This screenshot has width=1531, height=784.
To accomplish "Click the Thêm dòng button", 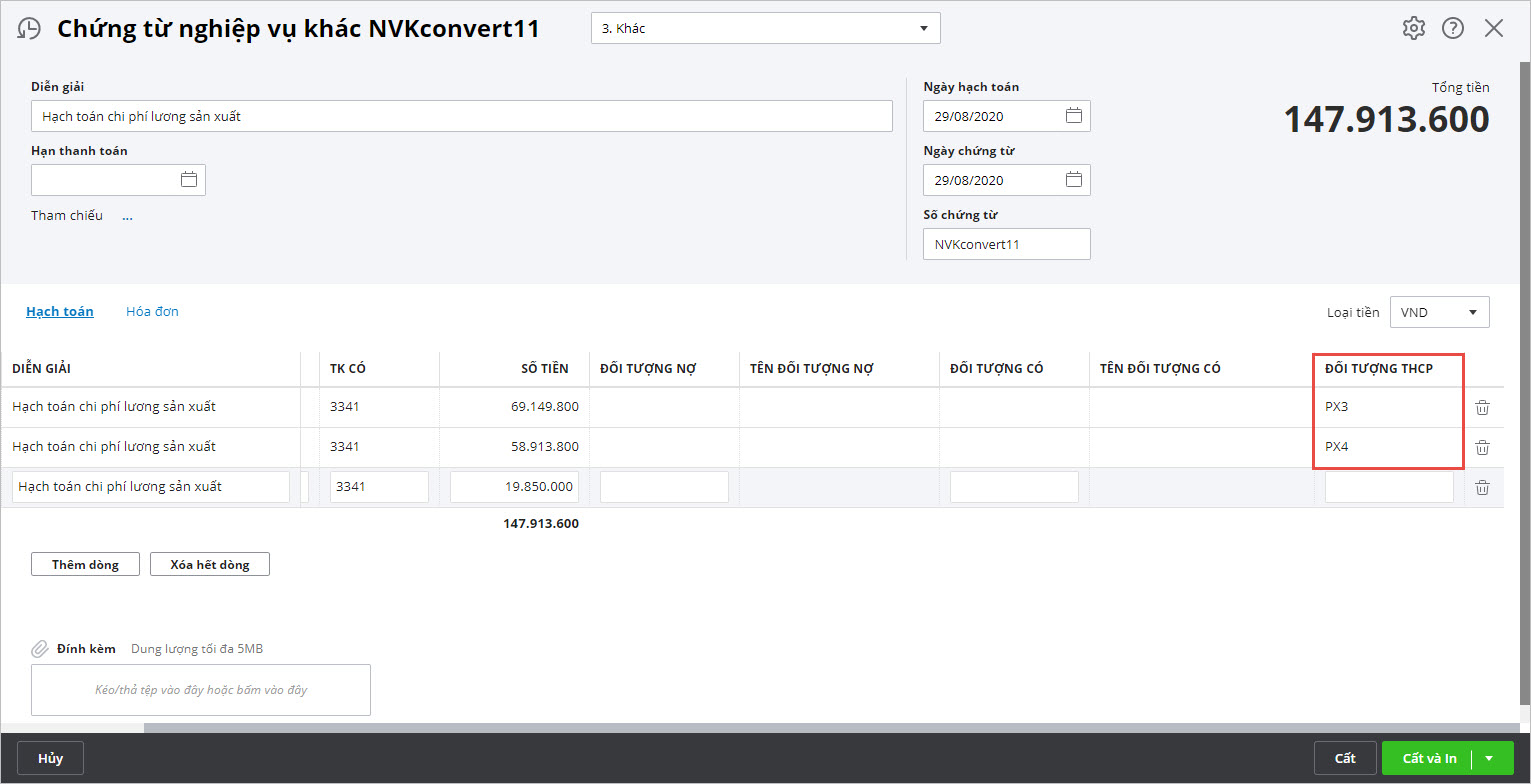I will tap(85, 564).
